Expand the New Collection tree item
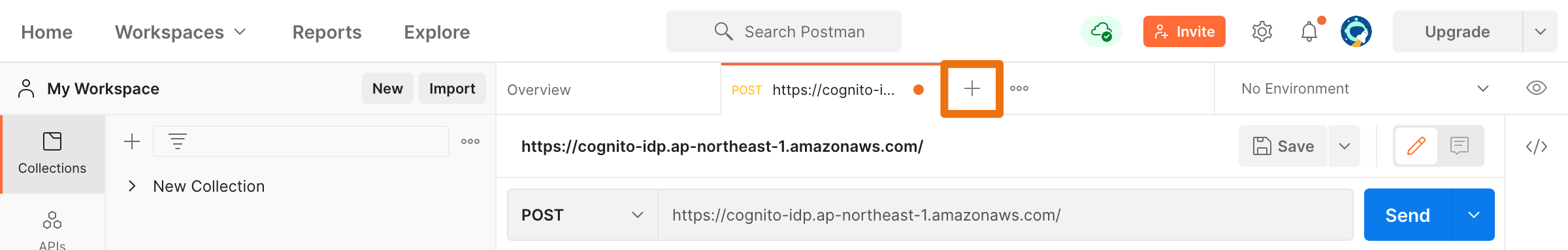Viewport: 1568px width, 250px height. (x=132, y=186)
